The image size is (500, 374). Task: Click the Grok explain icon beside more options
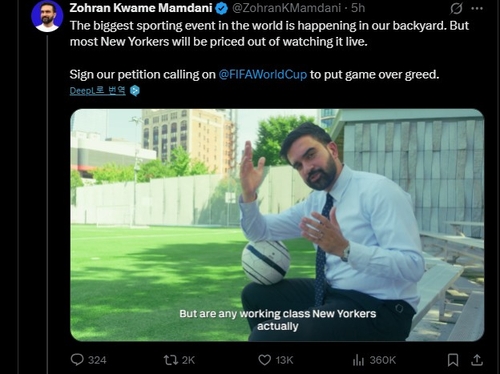[456, 9]
